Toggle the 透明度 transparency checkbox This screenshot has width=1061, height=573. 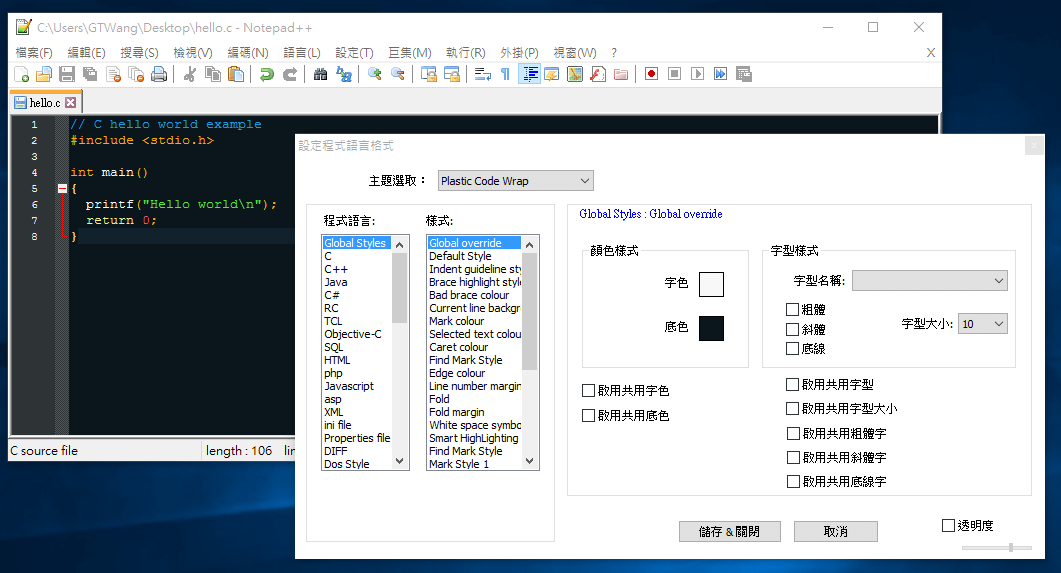[x=948, y=526]
